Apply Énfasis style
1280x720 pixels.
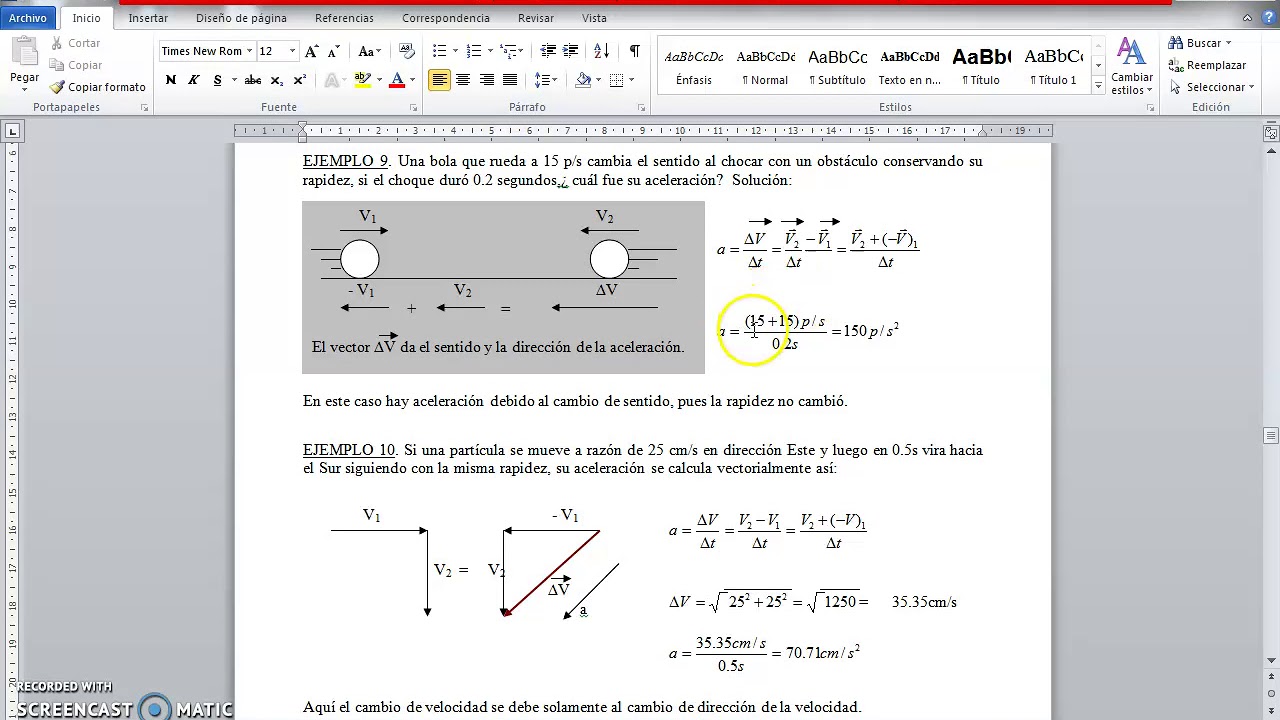tap(694, 67)
